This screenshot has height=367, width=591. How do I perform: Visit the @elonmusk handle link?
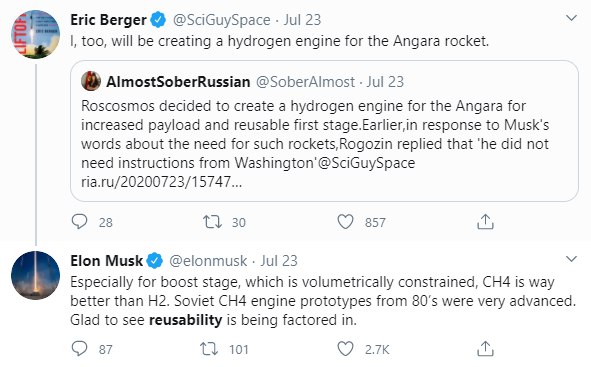(208, 261)
